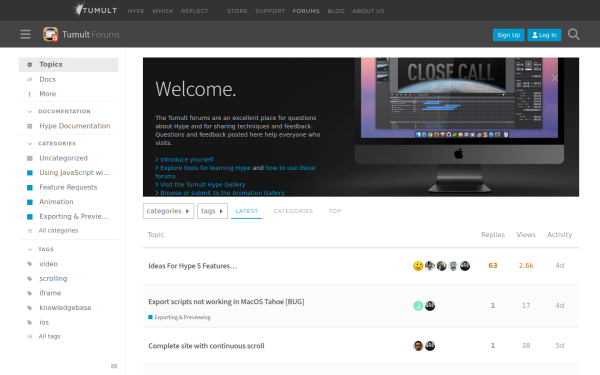Click the 2.6k views count

[526, 266]
